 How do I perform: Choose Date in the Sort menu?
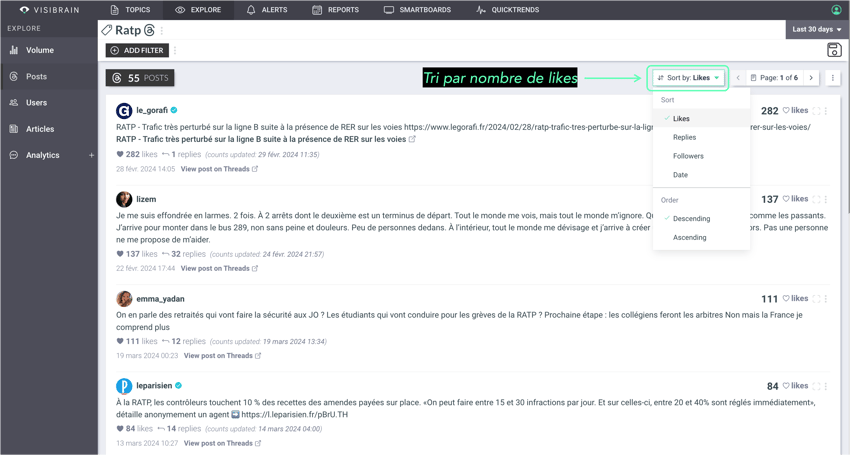click(x=701, y=175)
